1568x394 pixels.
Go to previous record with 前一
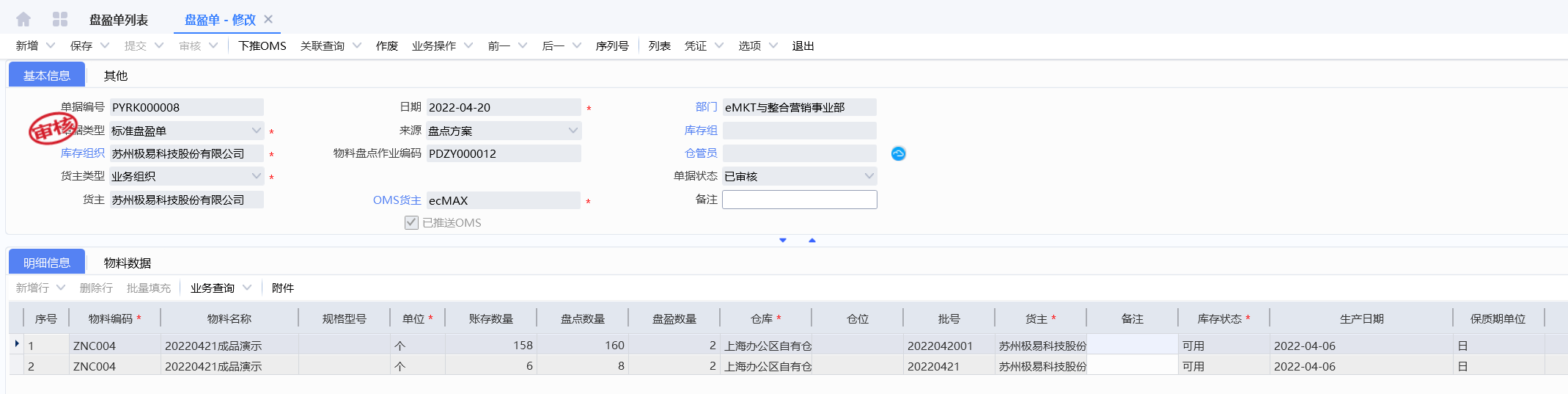(499, 45)
